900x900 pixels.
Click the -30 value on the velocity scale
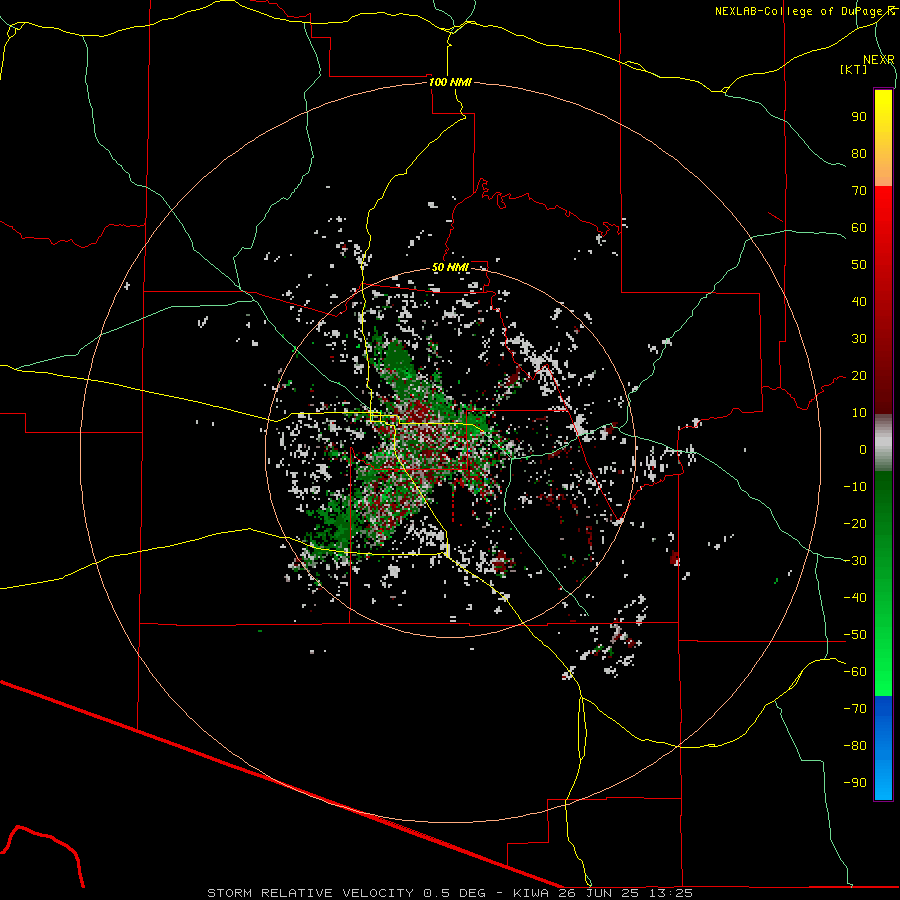click(x=855, y=561)
